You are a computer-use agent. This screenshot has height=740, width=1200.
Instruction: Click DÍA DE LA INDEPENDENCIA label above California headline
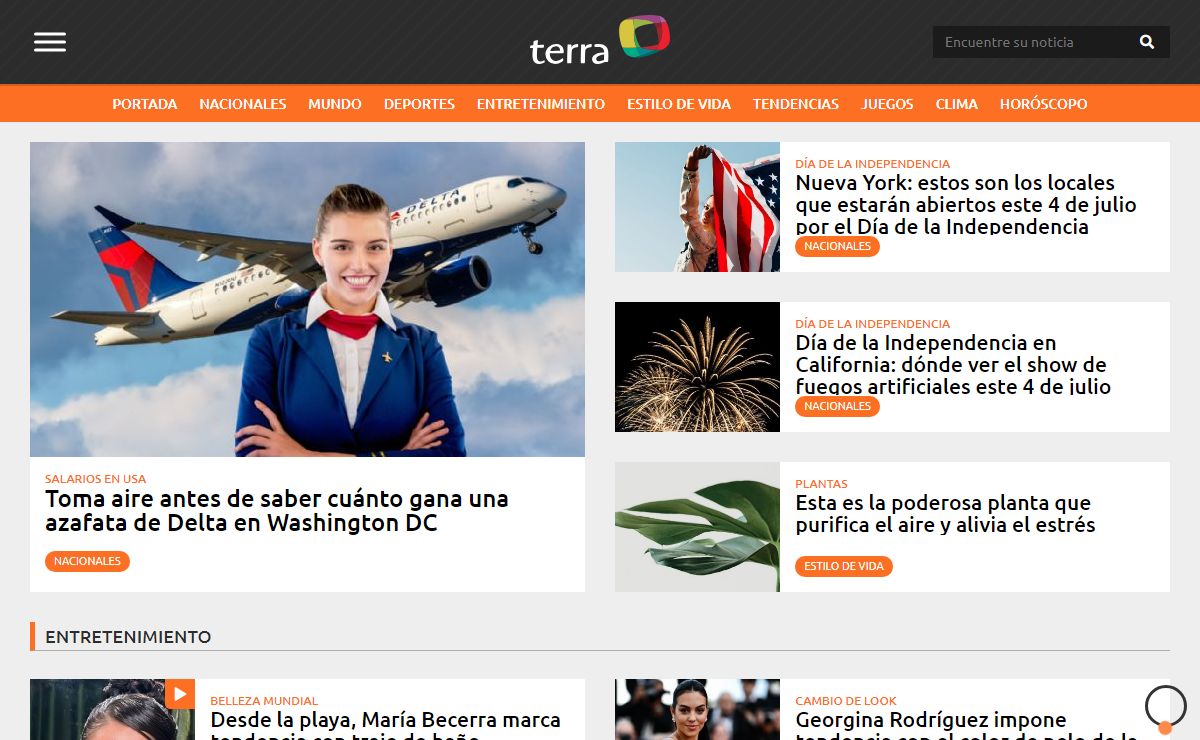[872, 324]
